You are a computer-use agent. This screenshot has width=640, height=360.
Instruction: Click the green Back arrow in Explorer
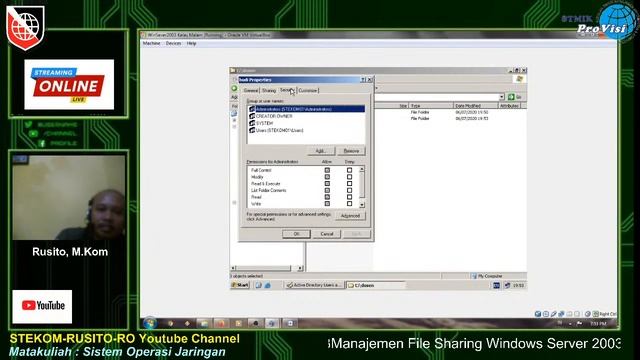click(234, 88)
